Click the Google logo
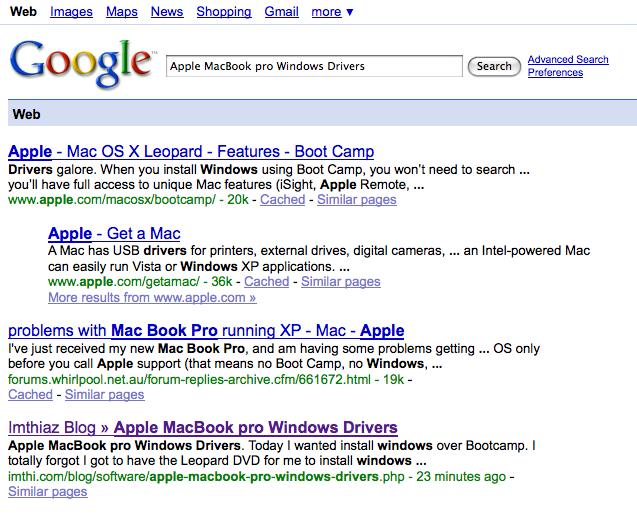The image size is (637, 515). [x=82, y=64]
